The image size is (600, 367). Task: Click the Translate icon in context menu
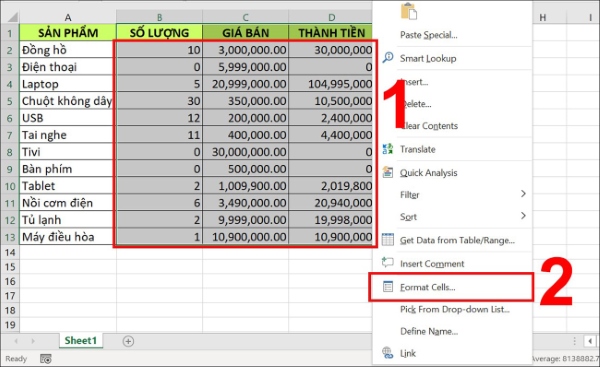coord(388,149)
